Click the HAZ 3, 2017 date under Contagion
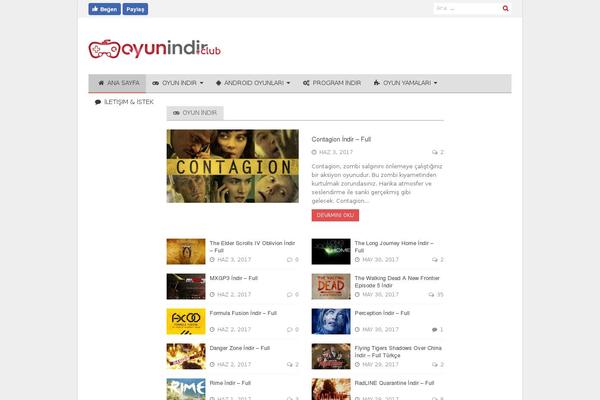This screenshot has width=600, height=400. point(336,152)
